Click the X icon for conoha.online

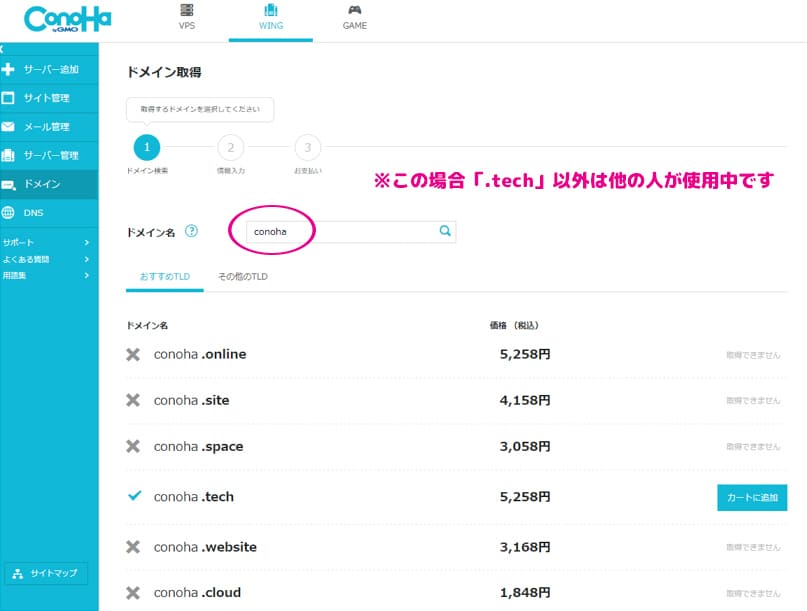tap(133, 354)
